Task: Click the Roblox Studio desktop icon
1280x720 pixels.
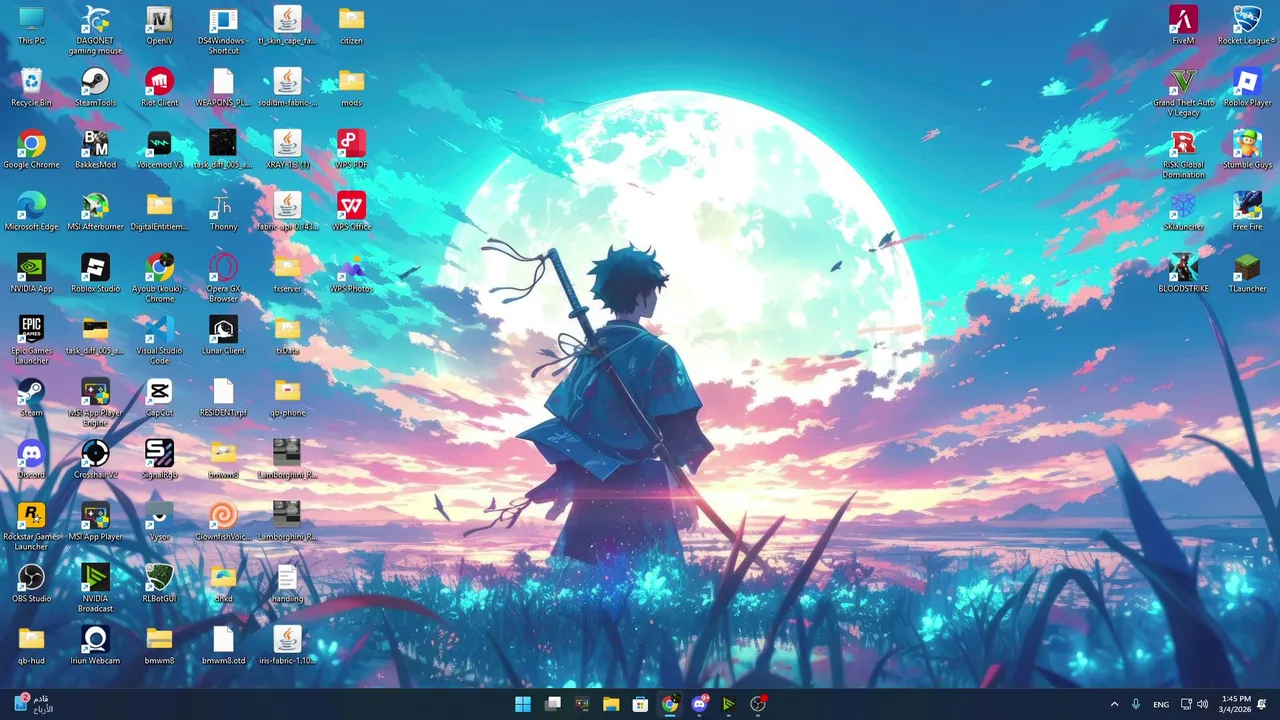Action: tap(95, 274)
